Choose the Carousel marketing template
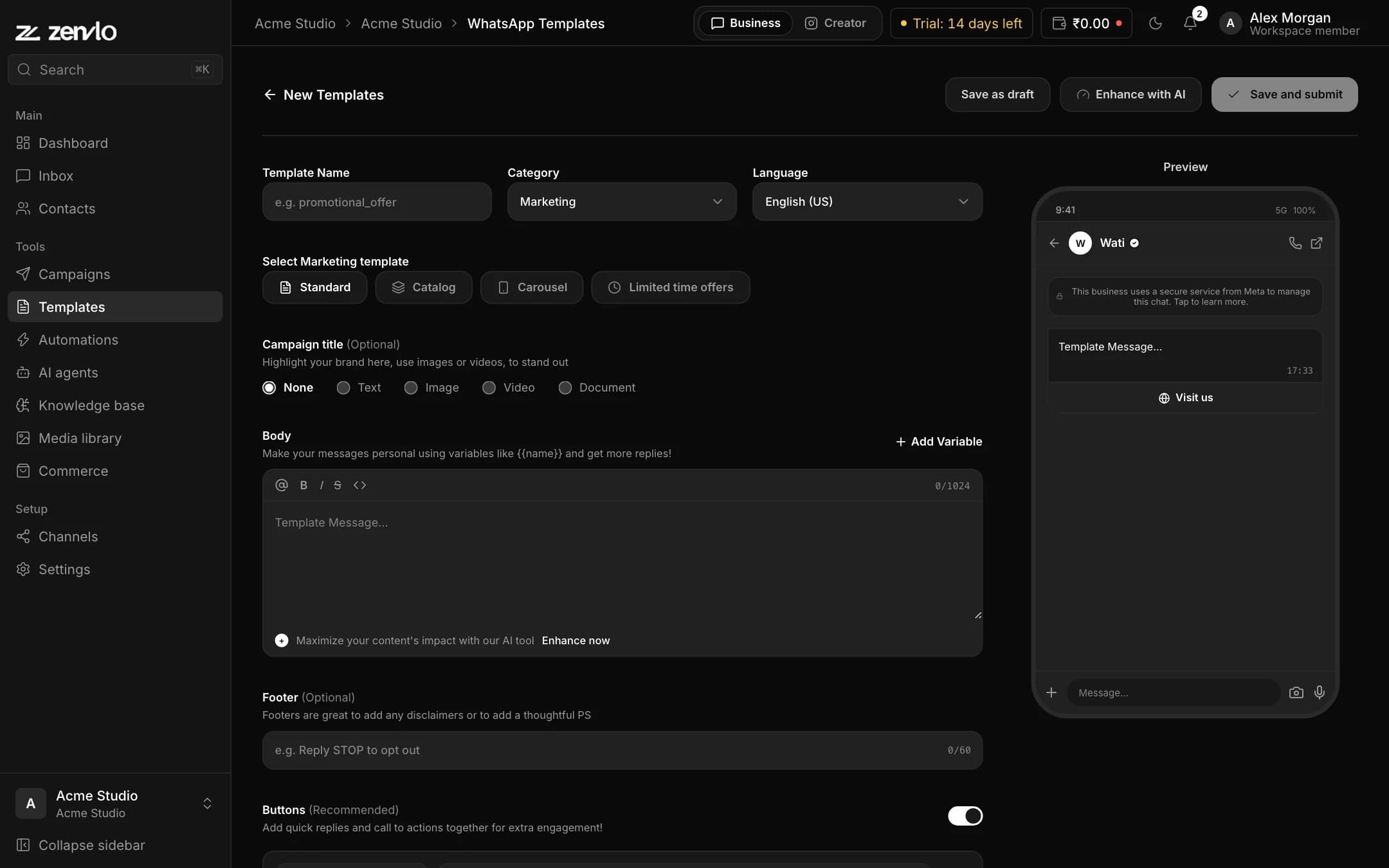The width and height of the screenshot is (1389, 868). click(x=532, y=287)
